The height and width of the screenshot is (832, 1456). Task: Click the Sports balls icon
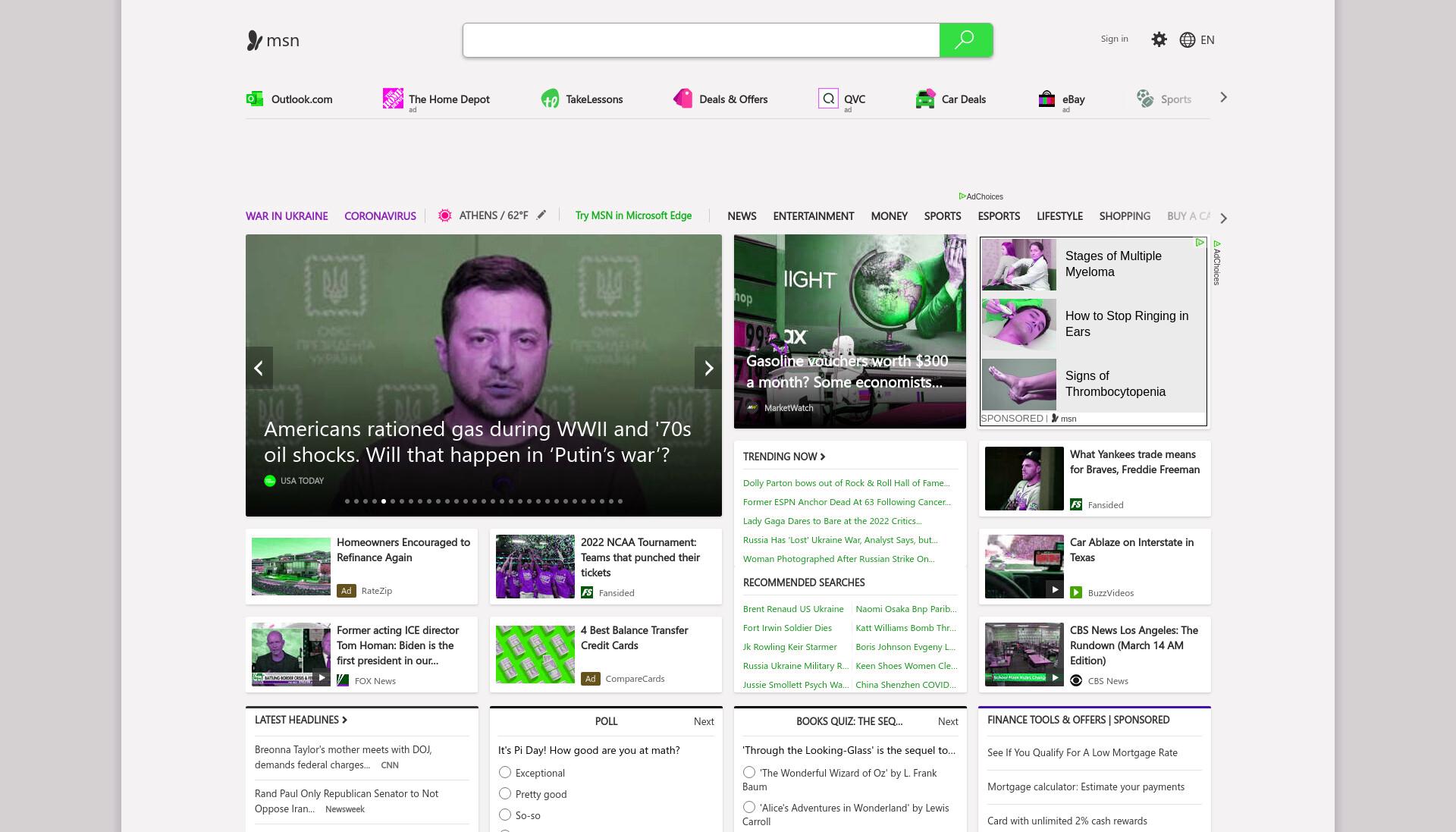[1145, 99]
